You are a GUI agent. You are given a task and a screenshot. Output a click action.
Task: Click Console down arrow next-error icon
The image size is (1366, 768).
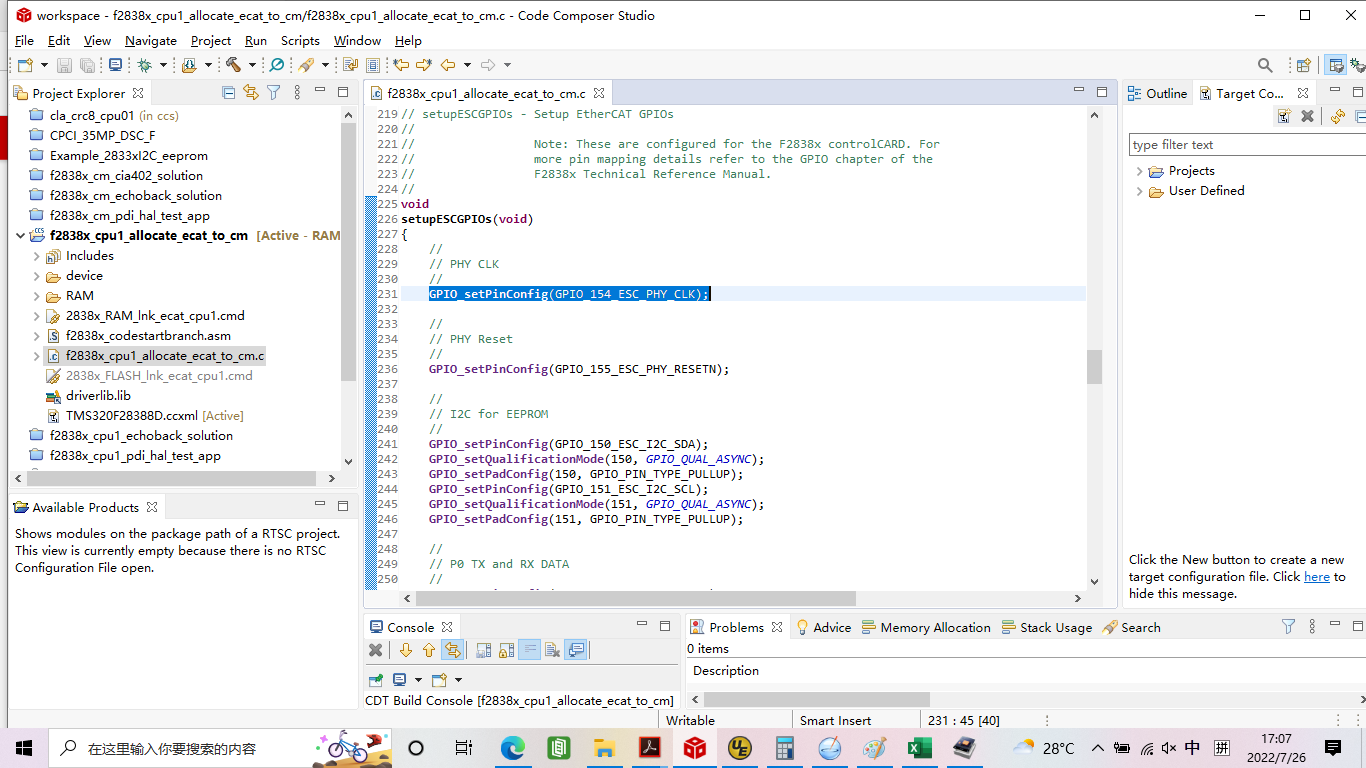[x=406, y=650]
